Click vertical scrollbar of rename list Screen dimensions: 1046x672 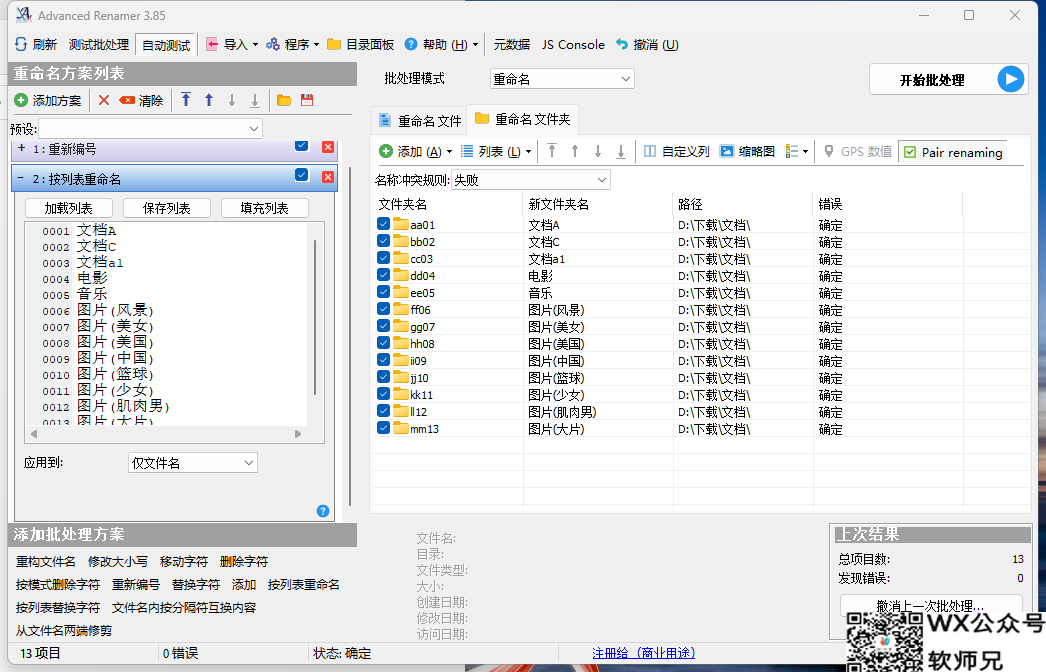coord(315,317)
